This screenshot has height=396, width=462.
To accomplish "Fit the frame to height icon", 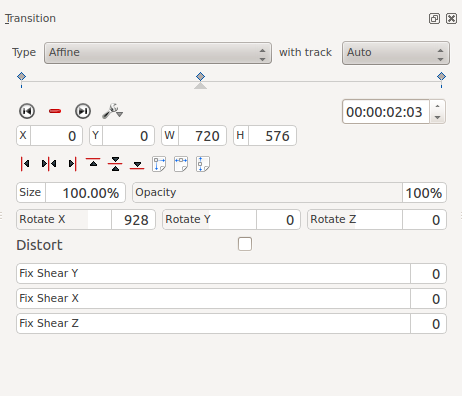I will pos(203,164).
